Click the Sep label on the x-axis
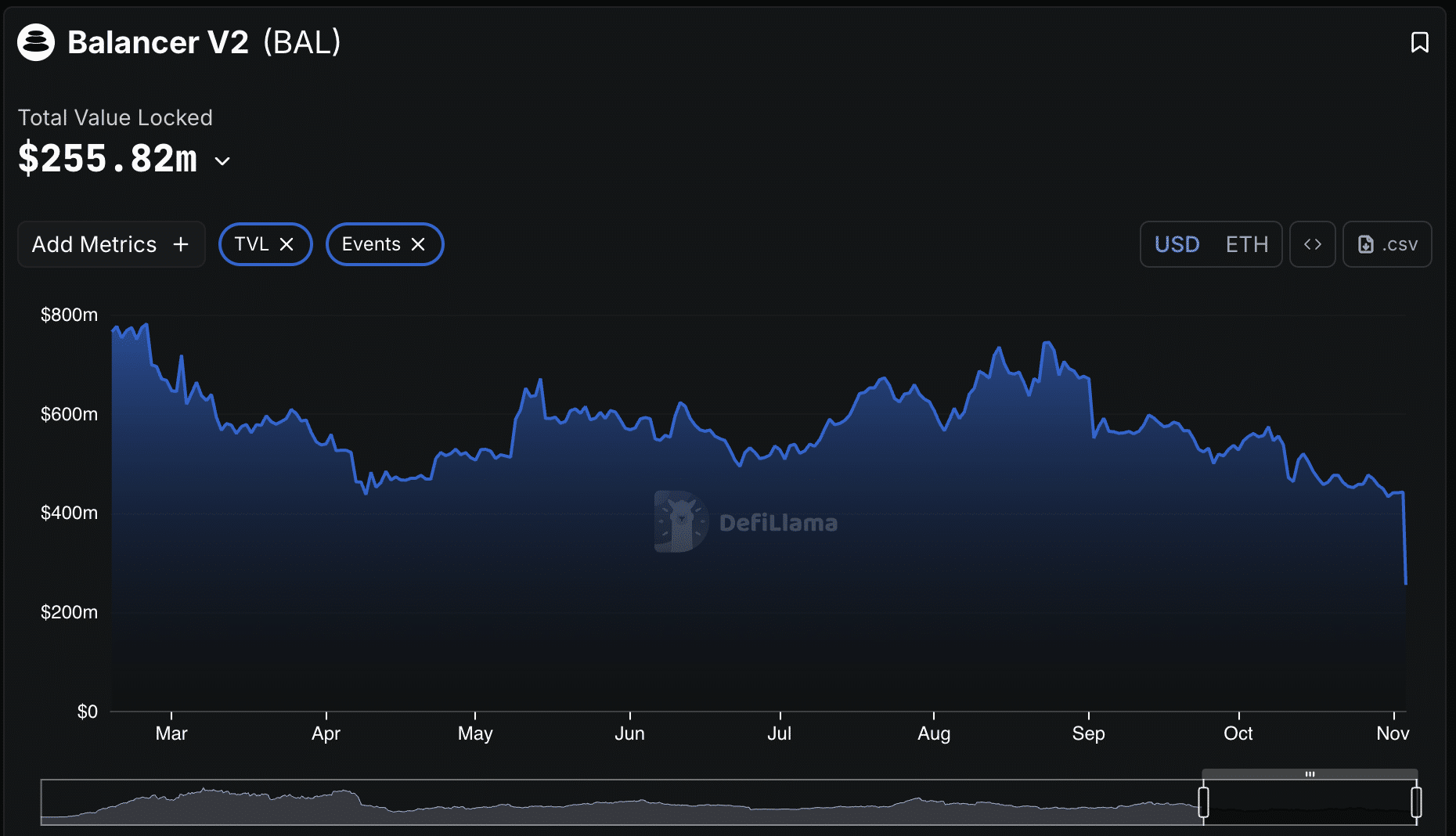Screen dimensions: 1456x836 1088,733
